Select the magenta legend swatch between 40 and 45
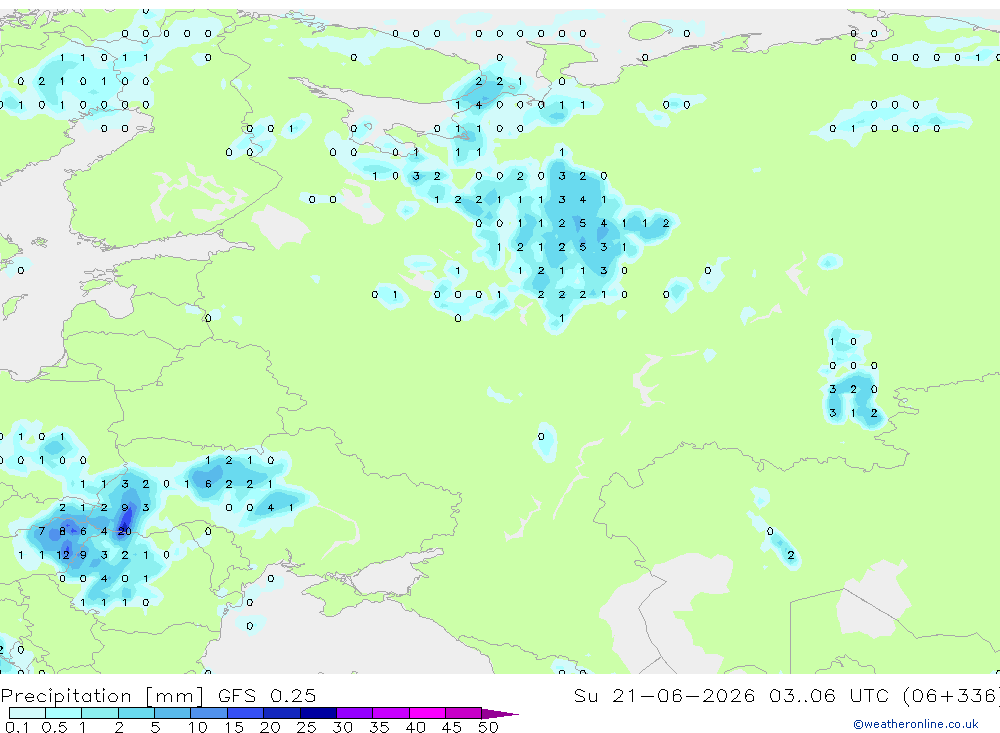Screen dimensions: 1000x733 coord(427,713)
